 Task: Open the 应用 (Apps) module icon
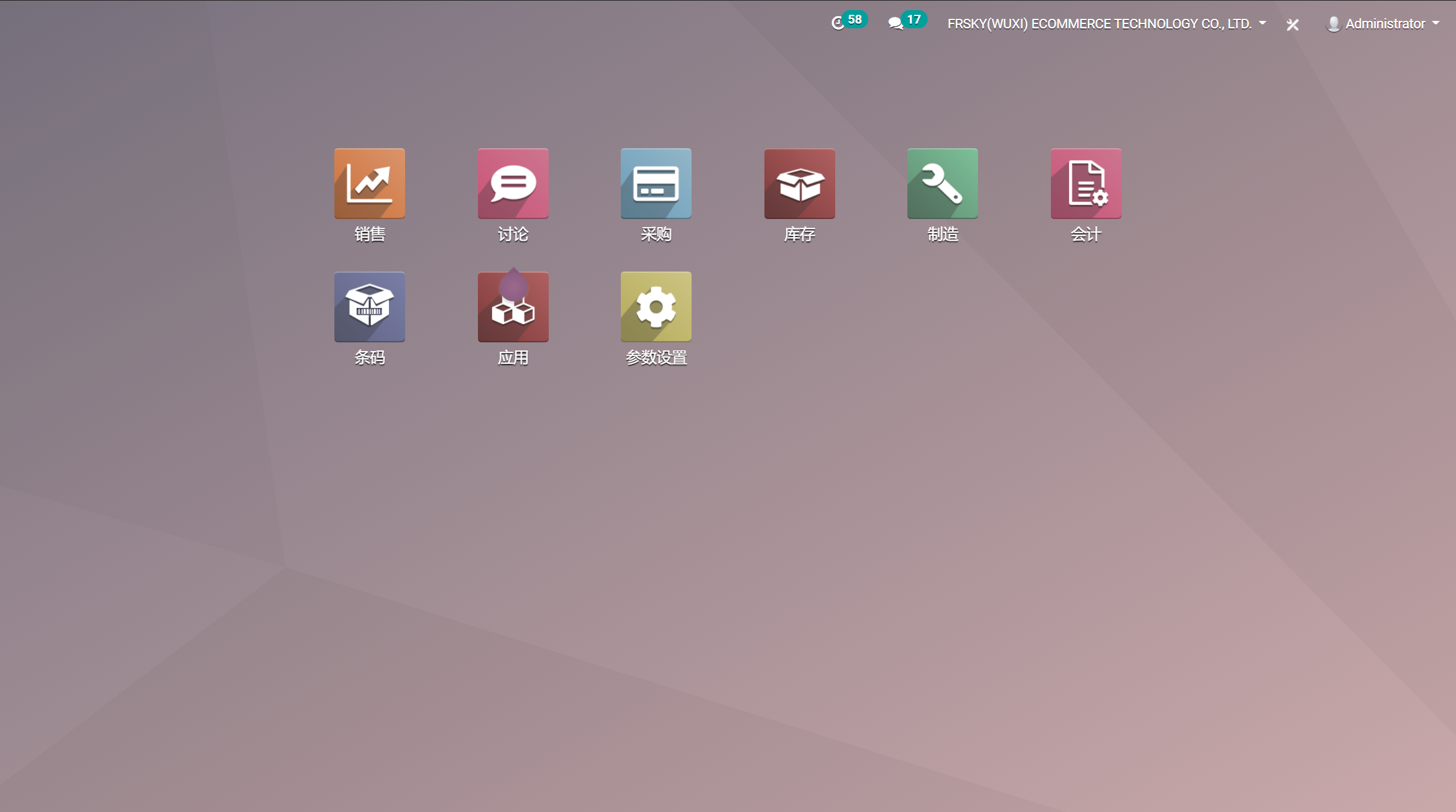513,307
